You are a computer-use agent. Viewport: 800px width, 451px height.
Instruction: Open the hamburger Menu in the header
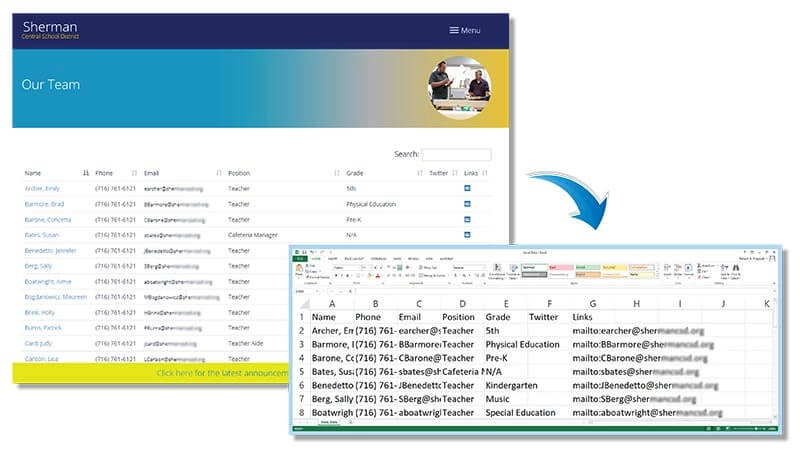464,31
